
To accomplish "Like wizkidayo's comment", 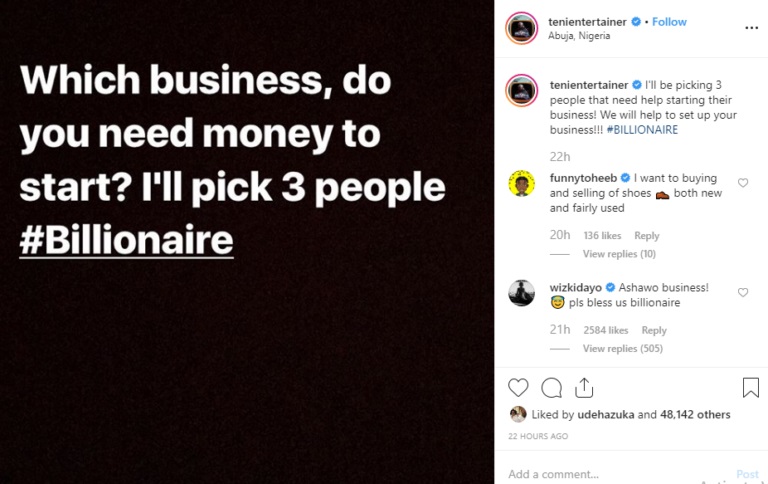I will pos(743,292).
